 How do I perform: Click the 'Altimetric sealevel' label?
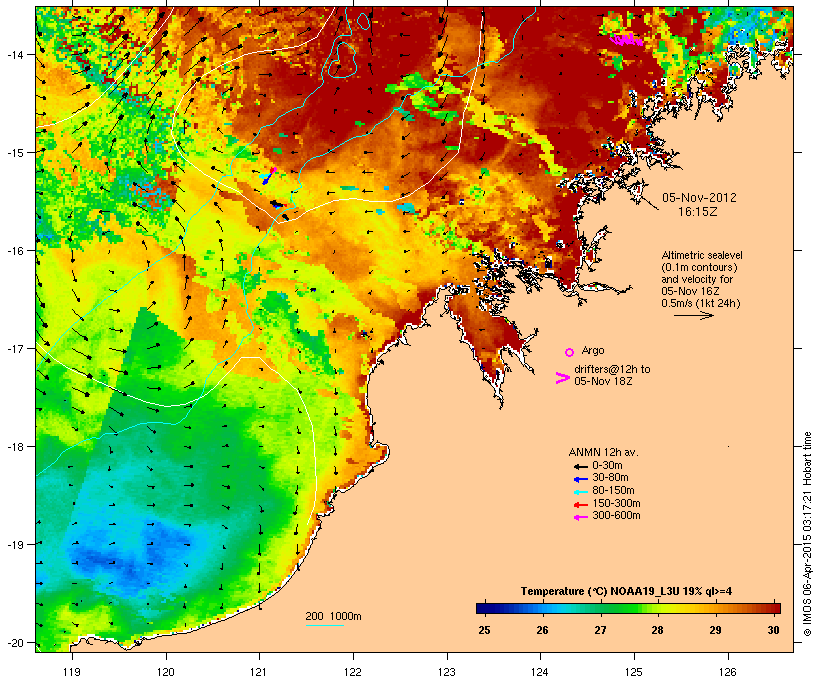click(x=702, y=255)
